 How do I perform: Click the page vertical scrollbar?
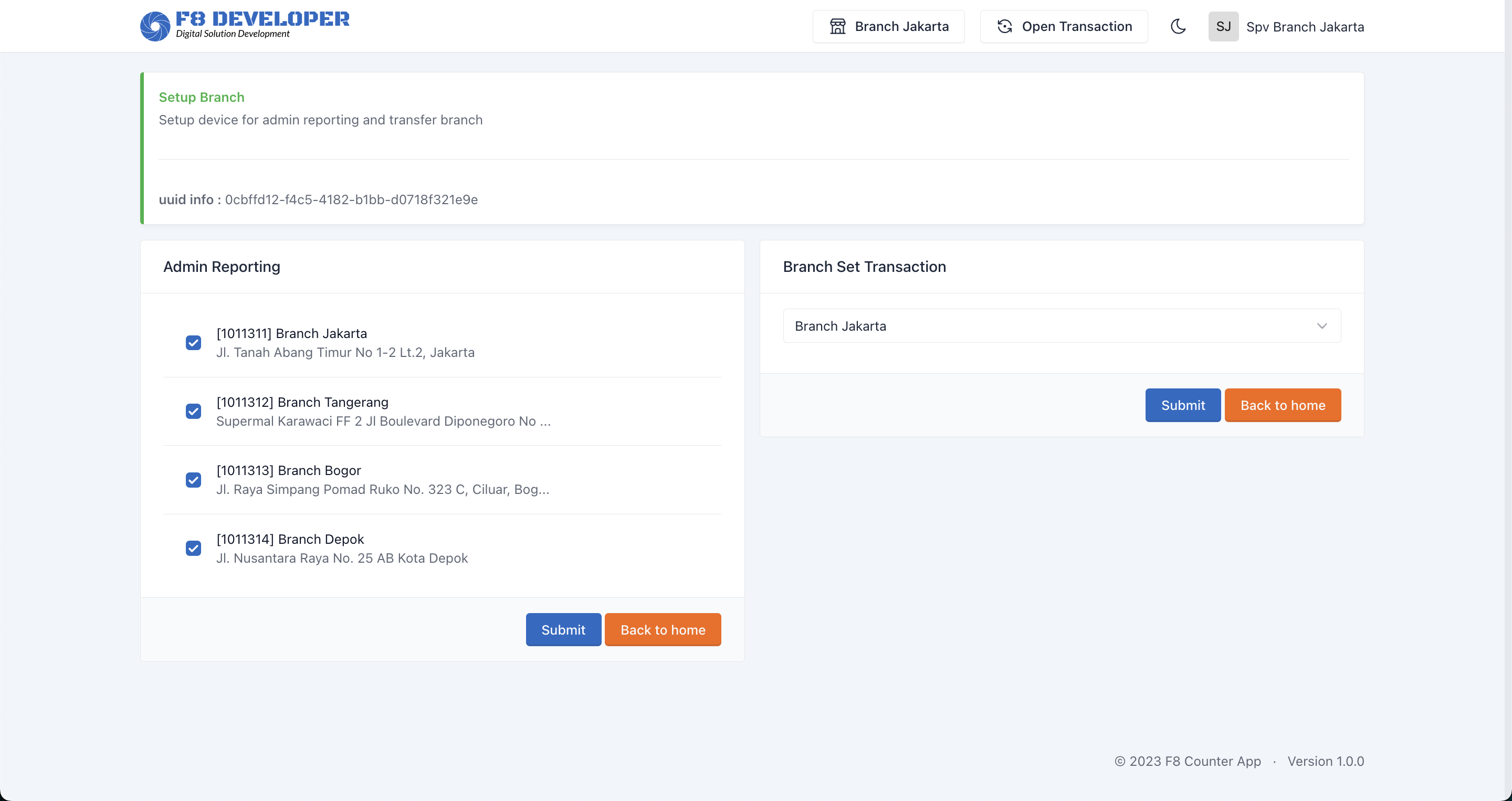tap(1508, 400)
